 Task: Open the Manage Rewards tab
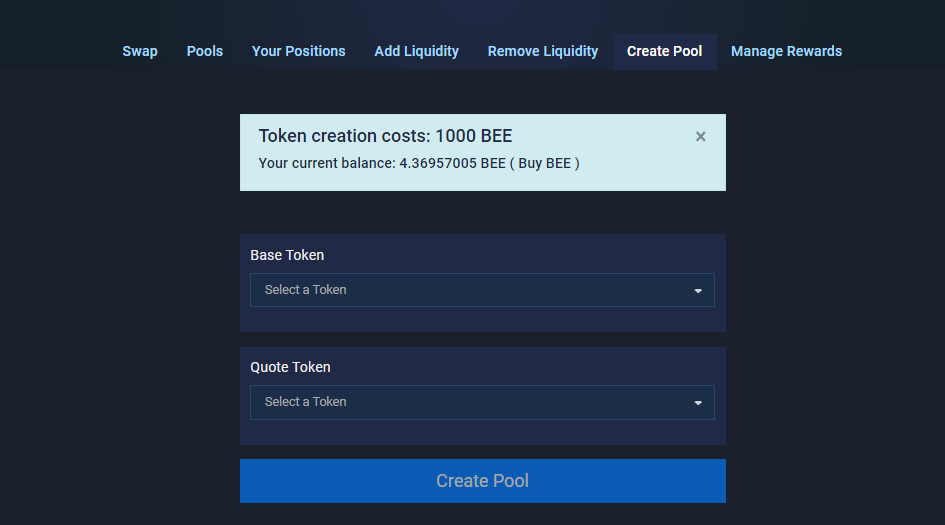click(x=786, y=51)
